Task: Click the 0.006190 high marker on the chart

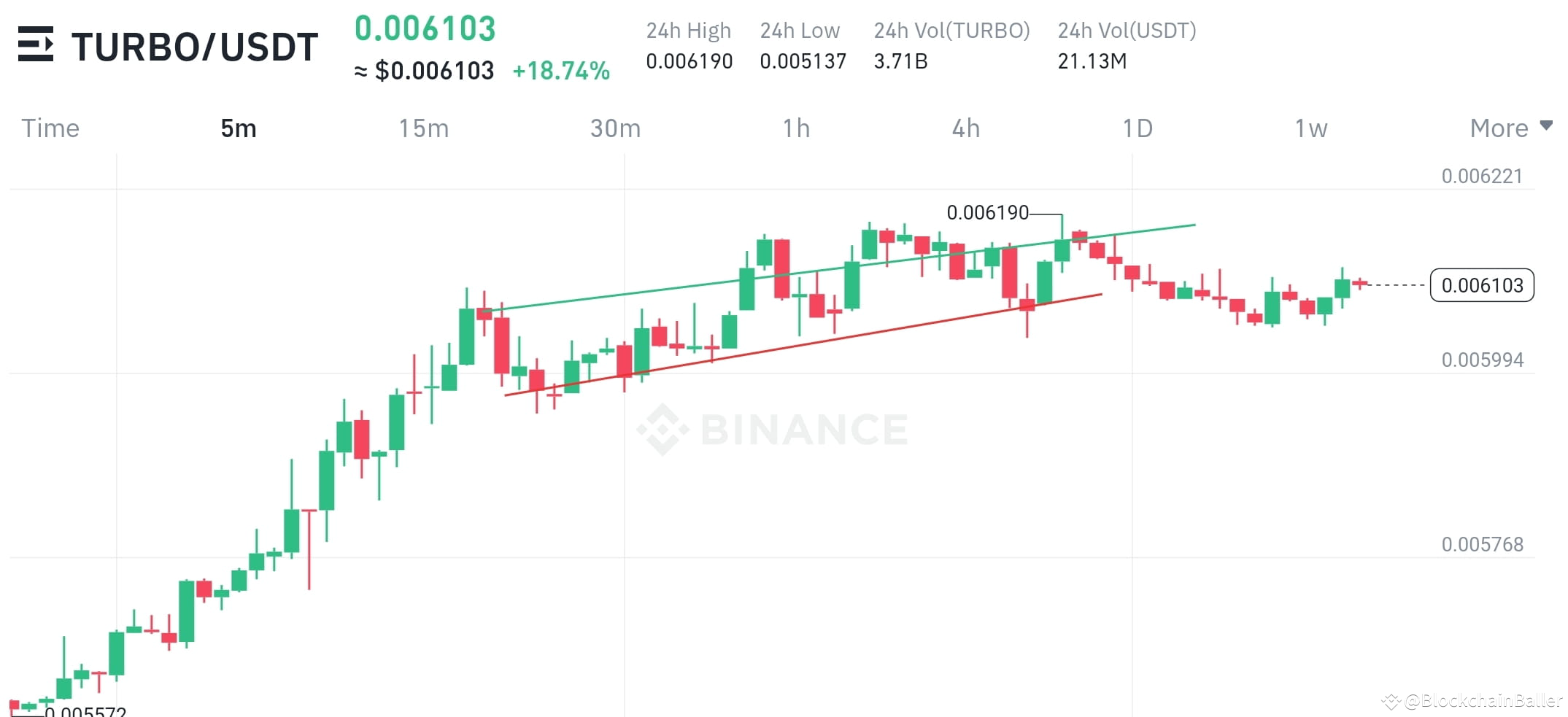Action: (x=986, y=212)
